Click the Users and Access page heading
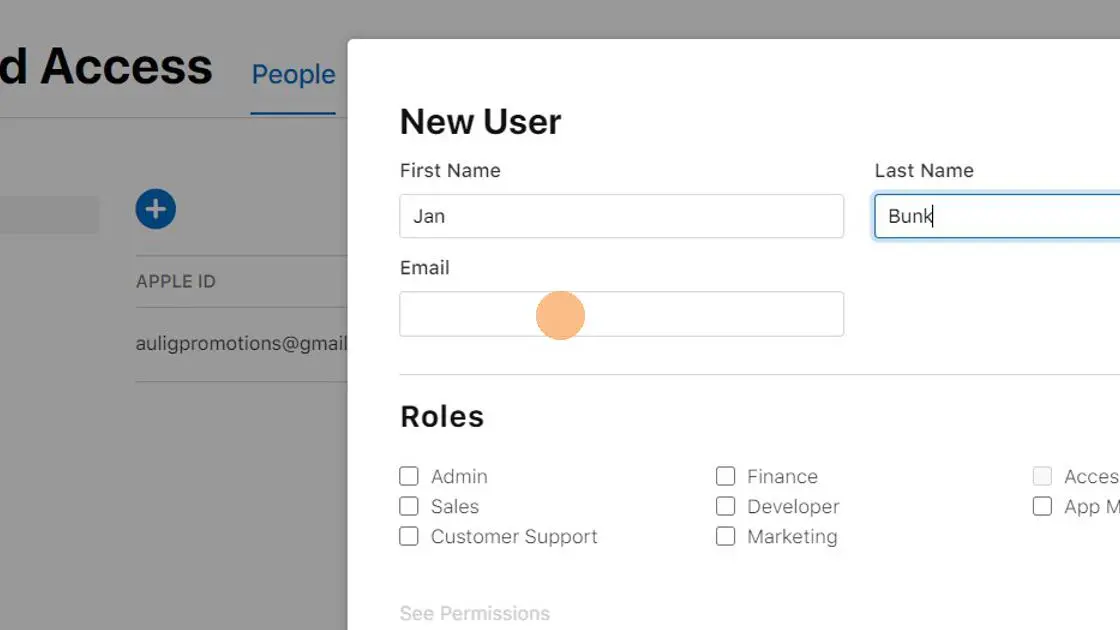The width and height of the screenshot is (1120, 630). 106,66
